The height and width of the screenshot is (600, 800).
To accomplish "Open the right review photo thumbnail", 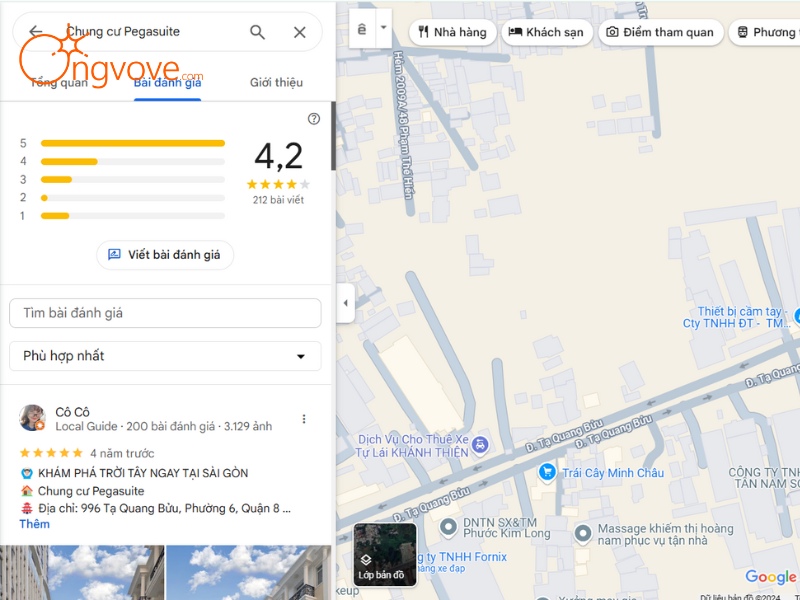I will (249, 572).
